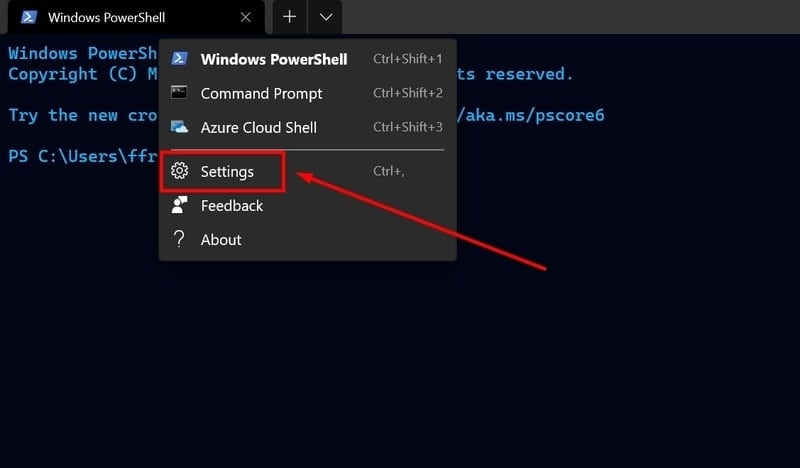Collapse the profile dropdown chevron

pyautogui.click(x=326, y=17)
